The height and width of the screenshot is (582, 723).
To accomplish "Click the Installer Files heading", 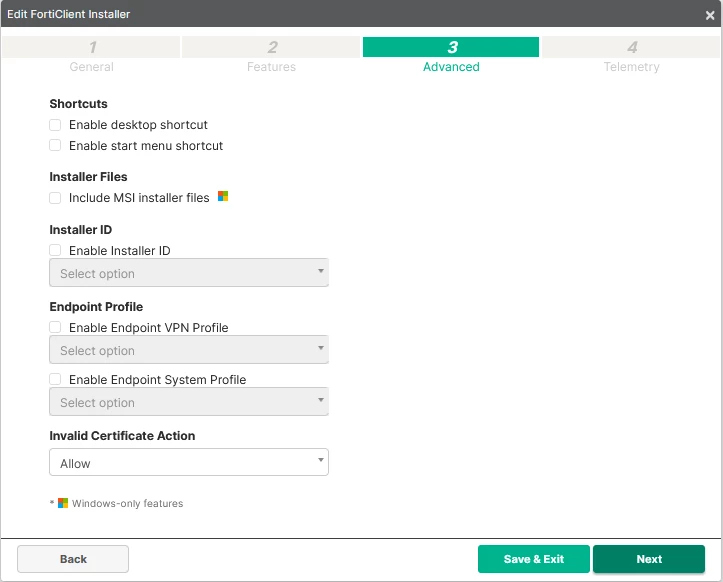I will tap(88, 177).
